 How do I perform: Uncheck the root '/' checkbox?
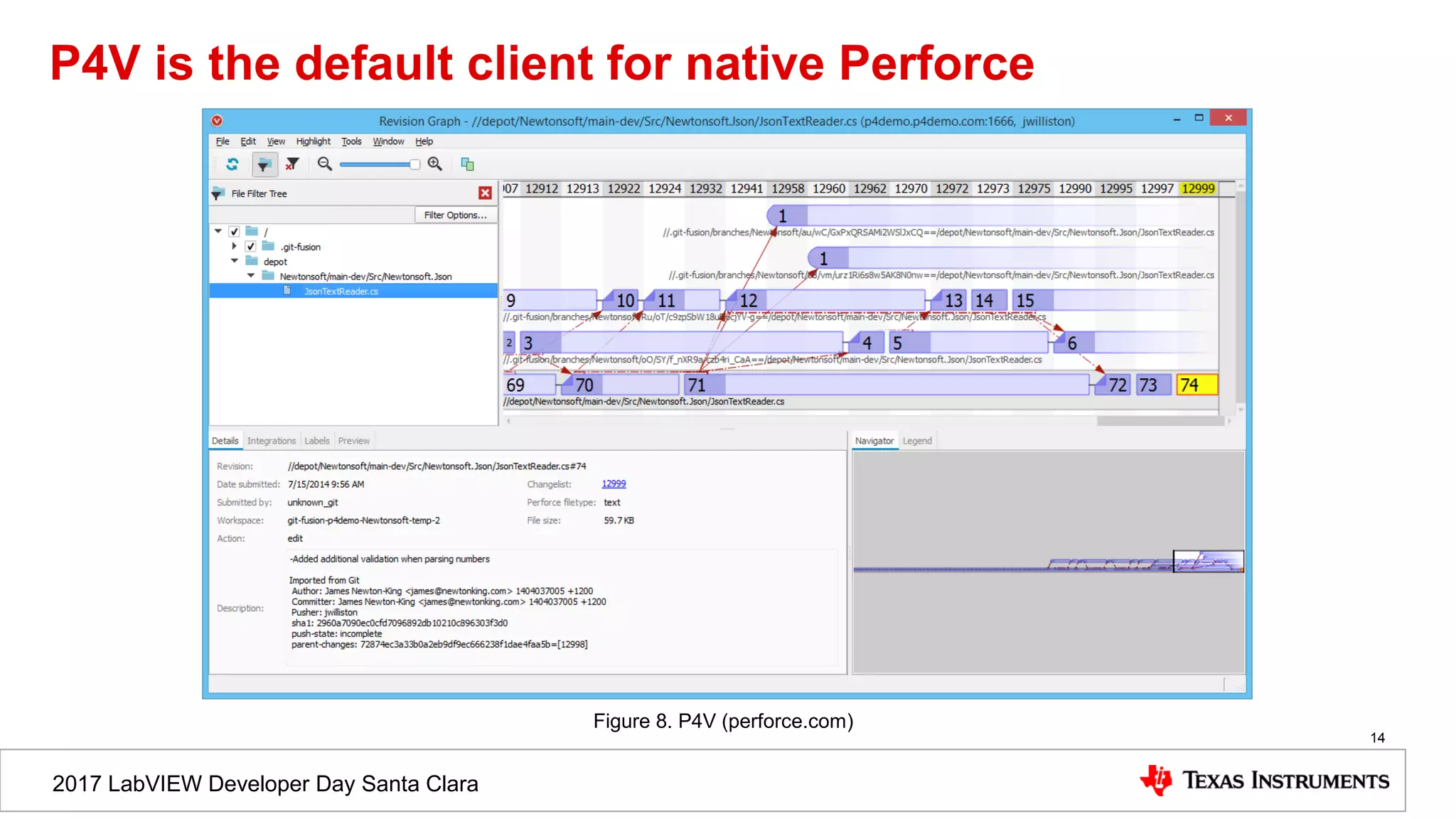point(234,231)
